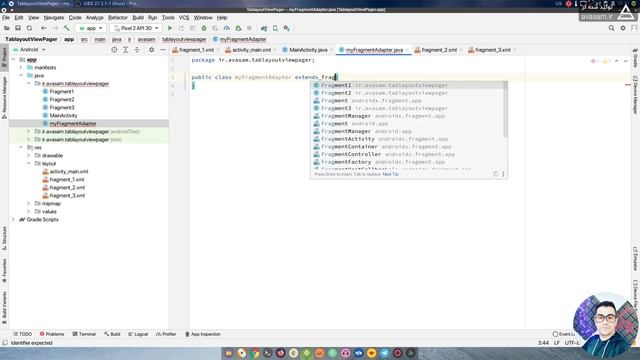Open App Inspection tool window
Image resolution: width=640 pixels, height=360 pixels.
(x=203, y=334)
